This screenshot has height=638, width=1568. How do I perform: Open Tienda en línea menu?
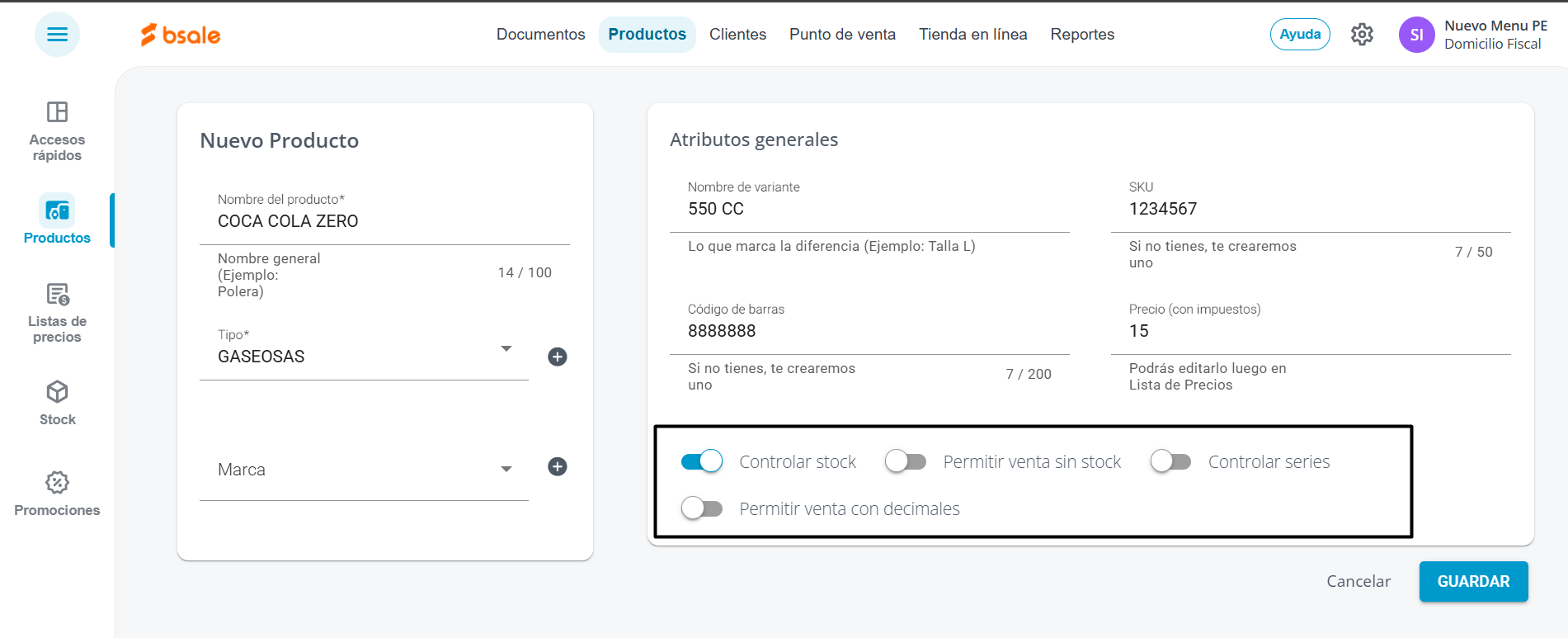click(973, 35)
